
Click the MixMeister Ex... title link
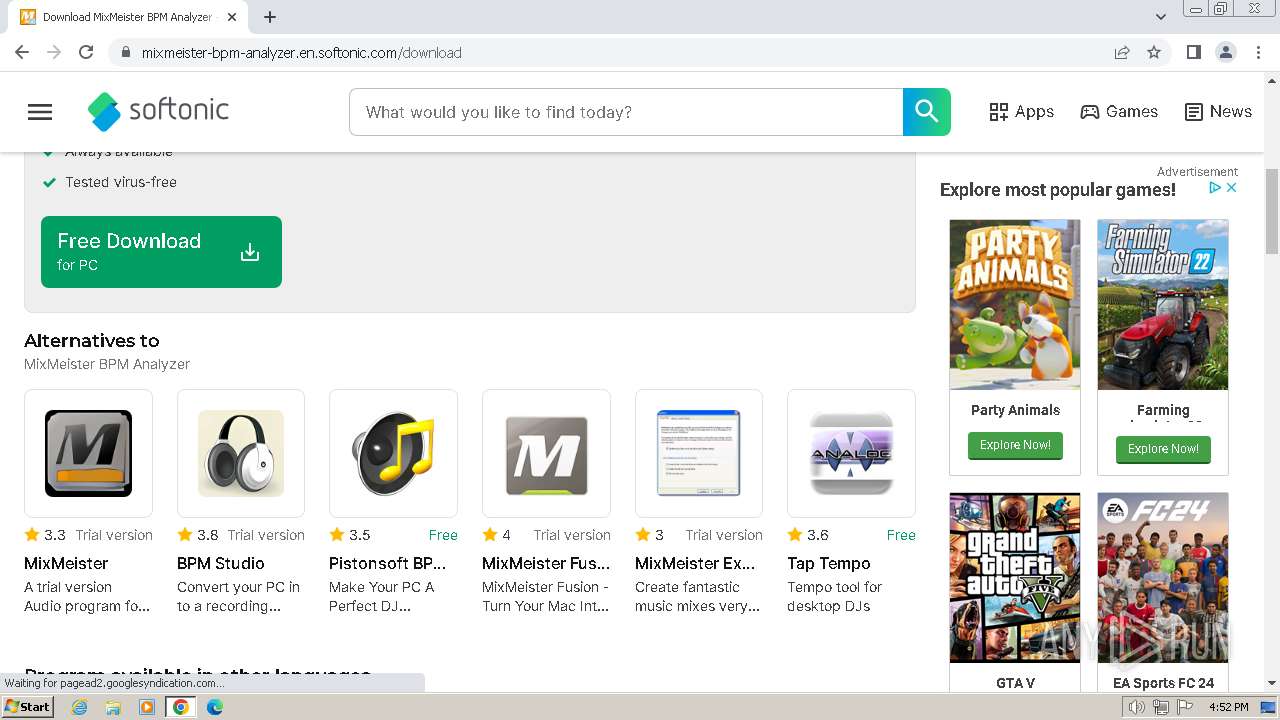click(695, 563)
